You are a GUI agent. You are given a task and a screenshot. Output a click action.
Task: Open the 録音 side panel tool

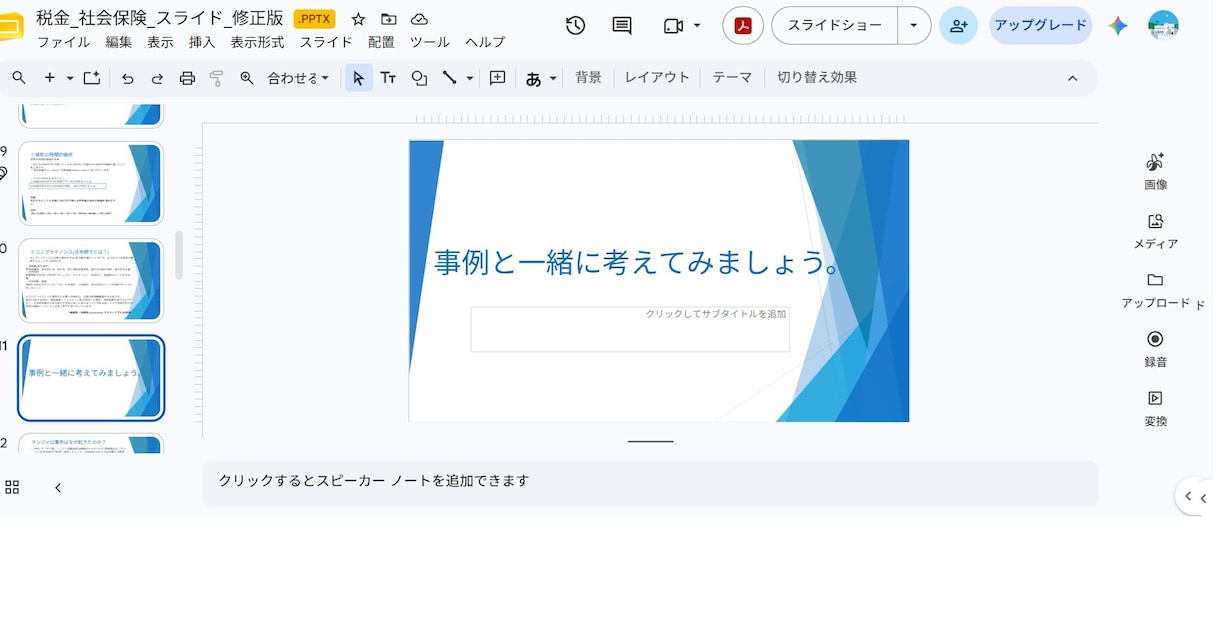[x=1156, y=348]
